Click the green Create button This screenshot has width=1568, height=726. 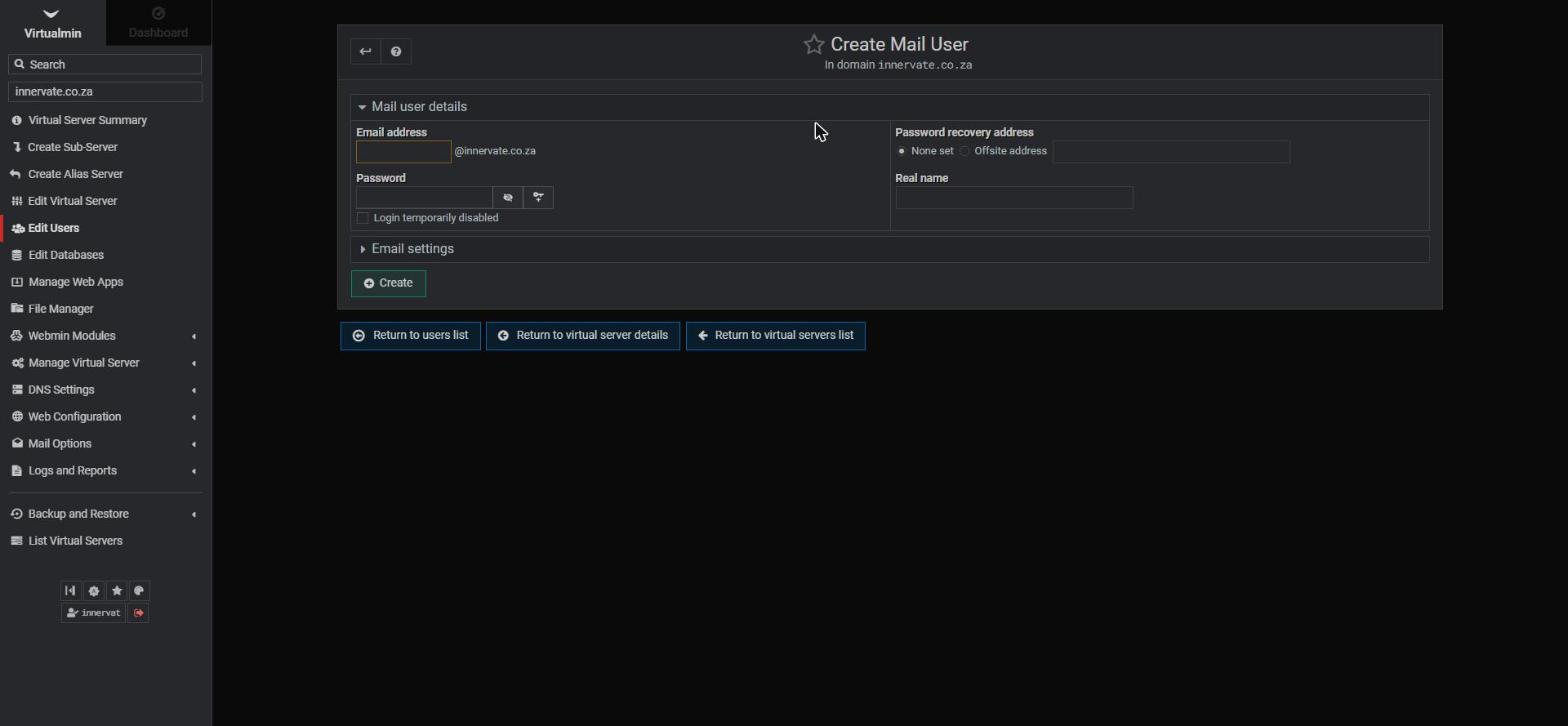point(388,283)
